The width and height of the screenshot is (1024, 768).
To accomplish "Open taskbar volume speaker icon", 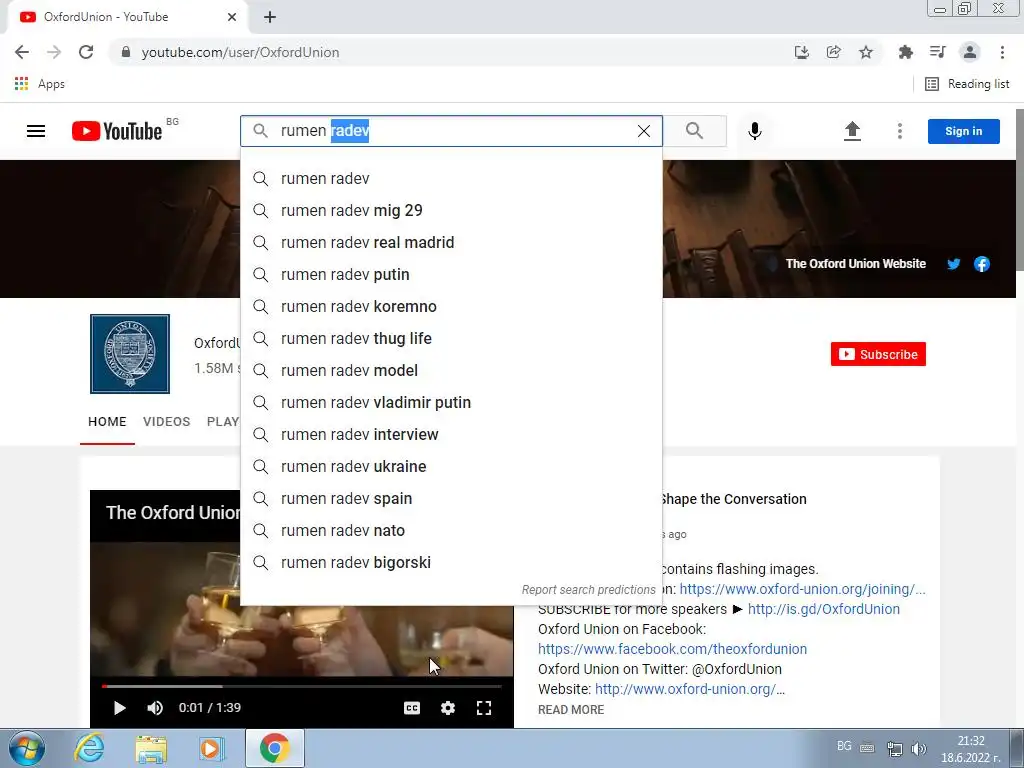I will [918, 748].
